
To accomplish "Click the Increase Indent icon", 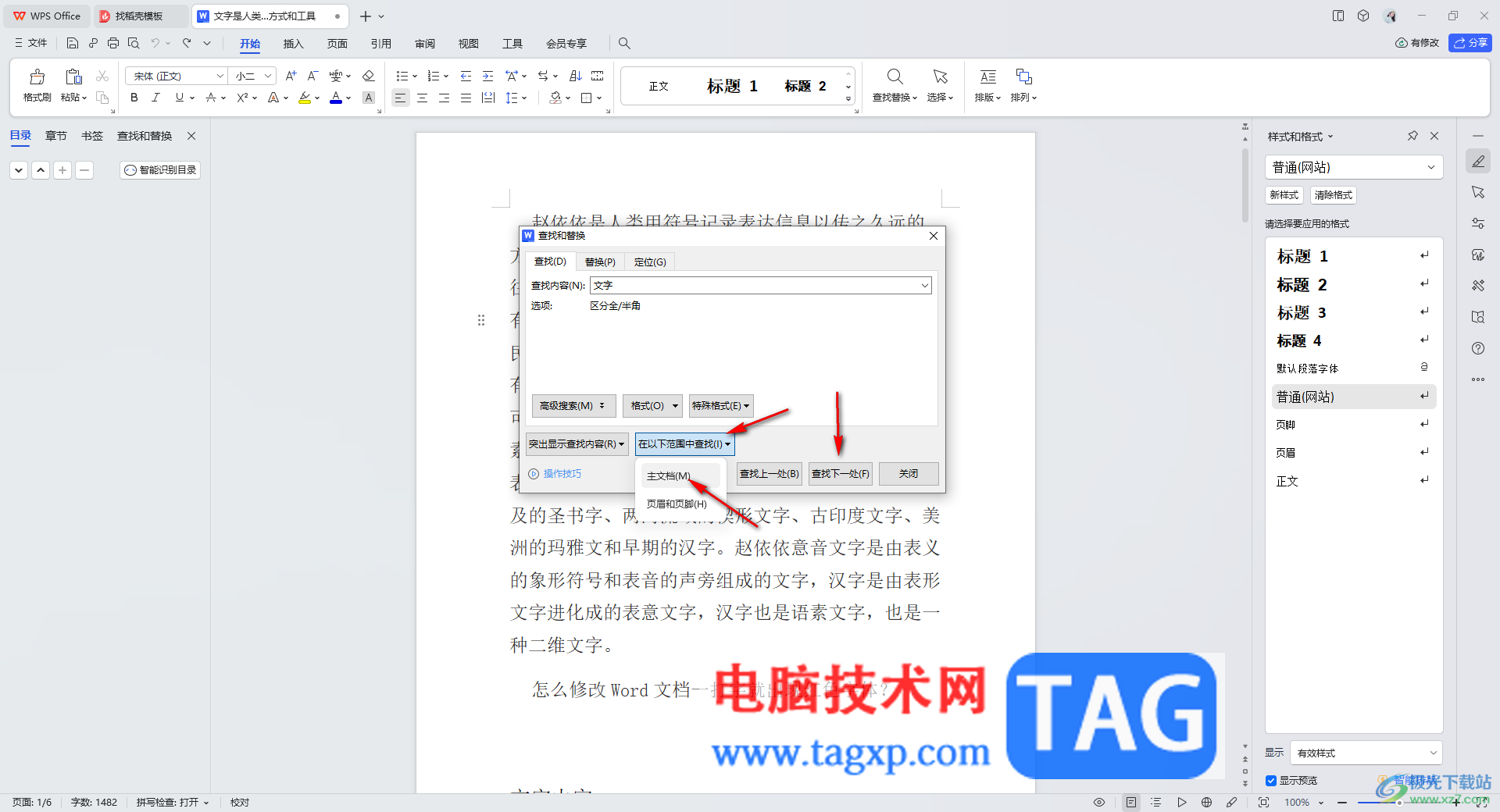I will (487, 76).
